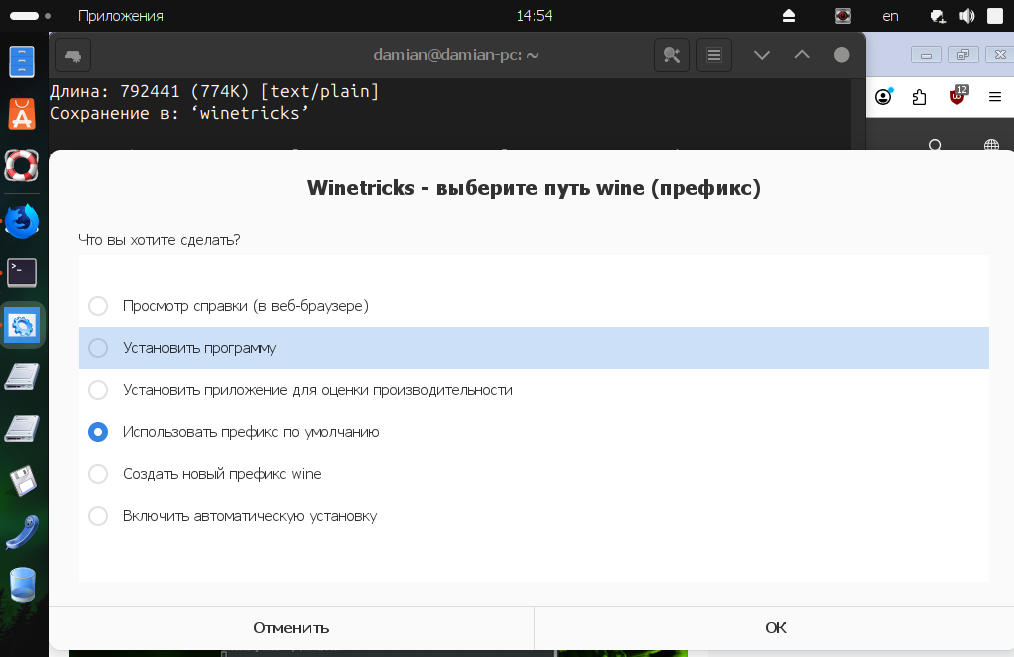
Task: Restore the browser window with restore button
Action: pyautogui.click(x=964, y=55)
